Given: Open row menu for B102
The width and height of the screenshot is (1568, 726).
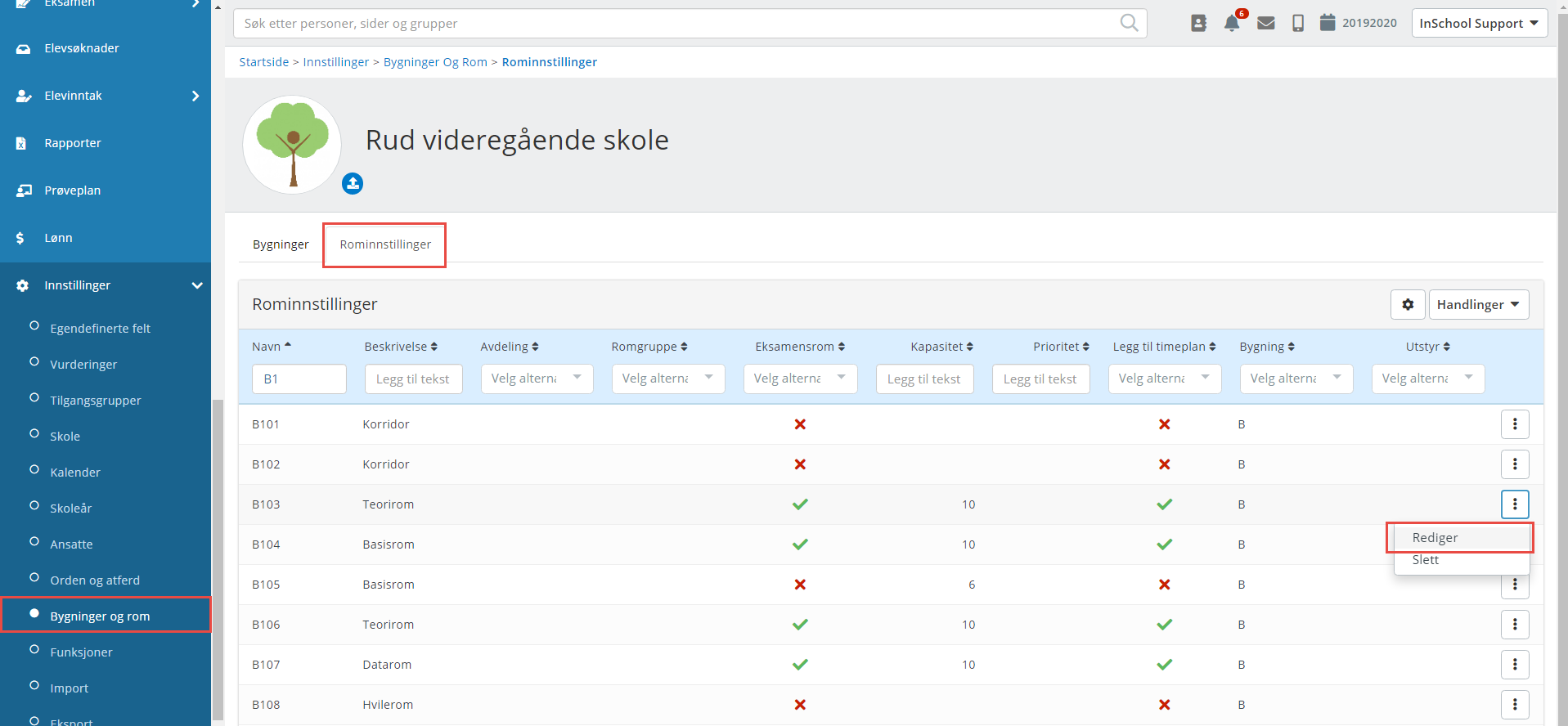Looking at the screenshot, I should coord(1515,464).
